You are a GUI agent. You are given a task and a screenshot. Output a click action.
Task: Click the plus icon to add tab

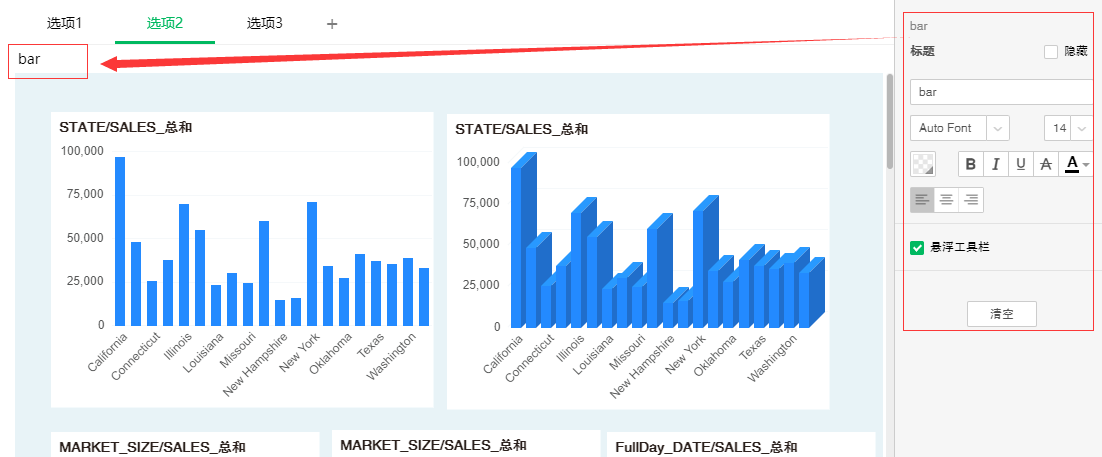pos(332,24)
